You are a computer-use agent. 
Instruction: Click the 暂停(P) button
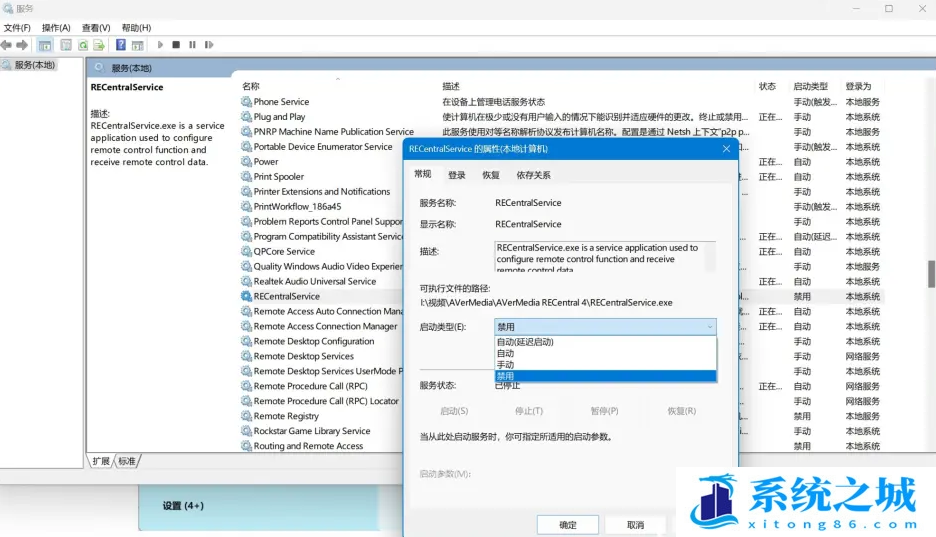pos(604,411)
